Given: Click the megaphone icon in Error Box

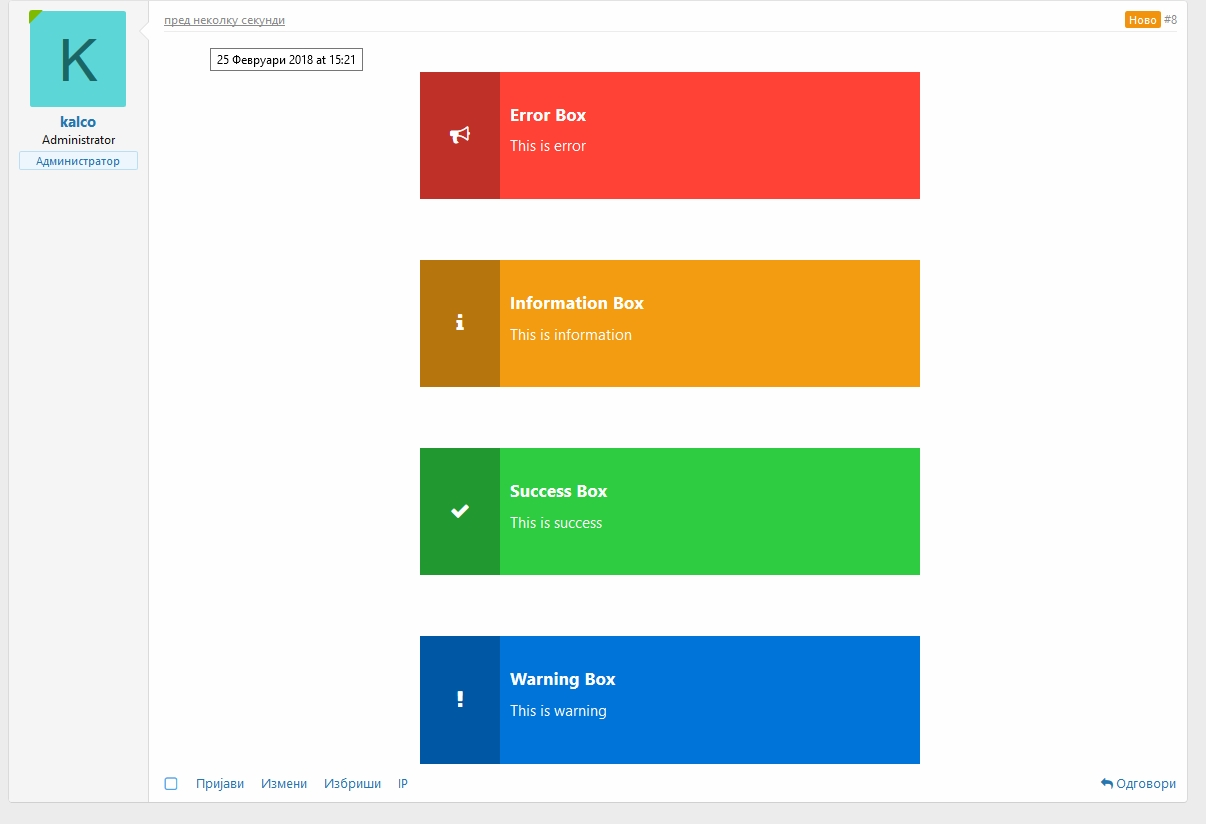Looking at the screenshot, I should [460, 135].
